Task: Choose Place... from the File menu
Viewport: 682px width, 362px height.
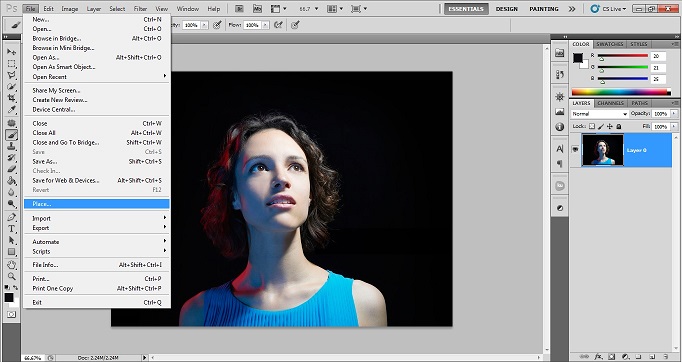Action: pyautogui.click(x=97, y=204)
